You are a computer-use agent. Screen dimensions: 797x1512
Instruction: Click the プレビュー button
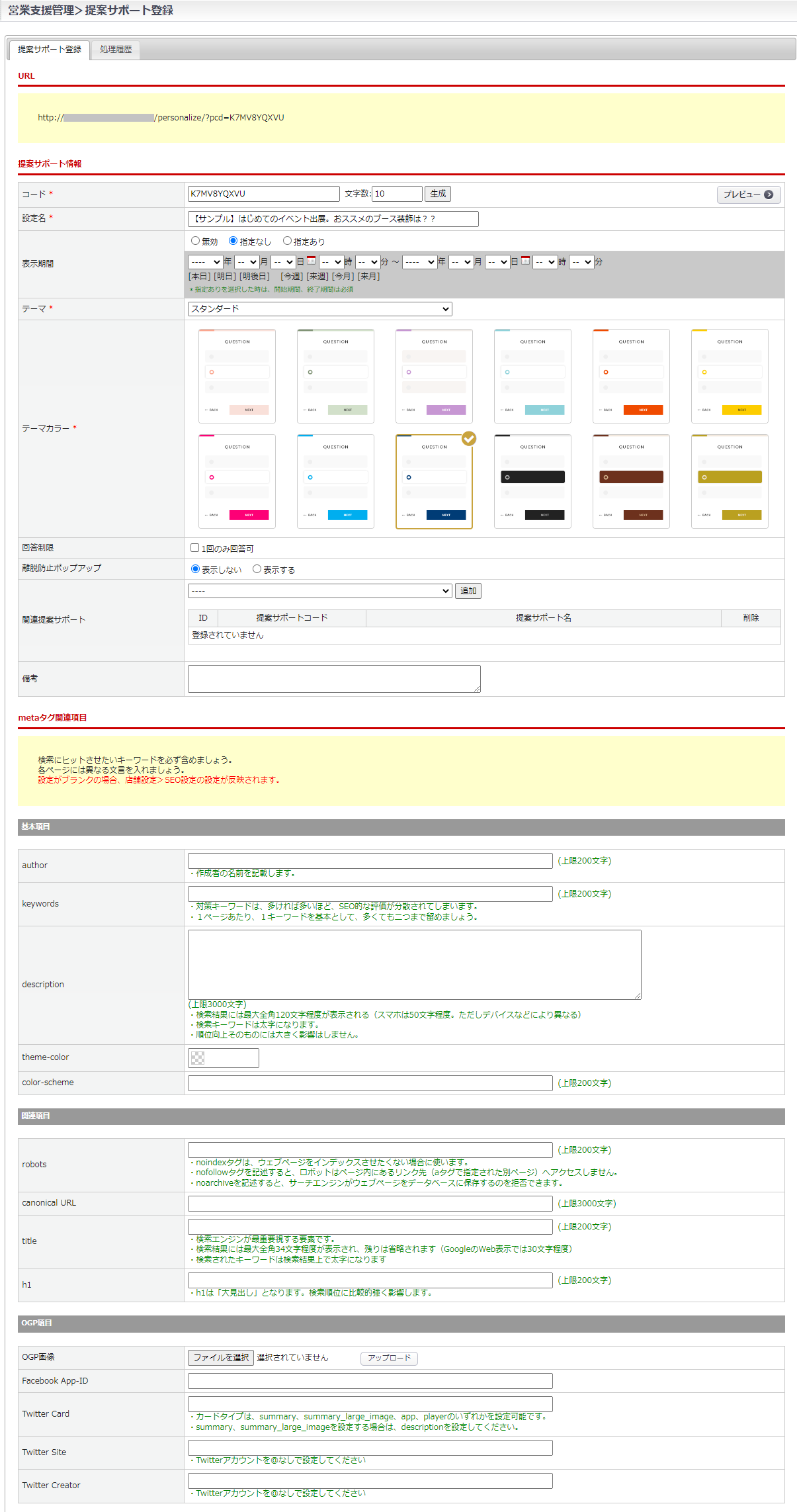point(748,195)
